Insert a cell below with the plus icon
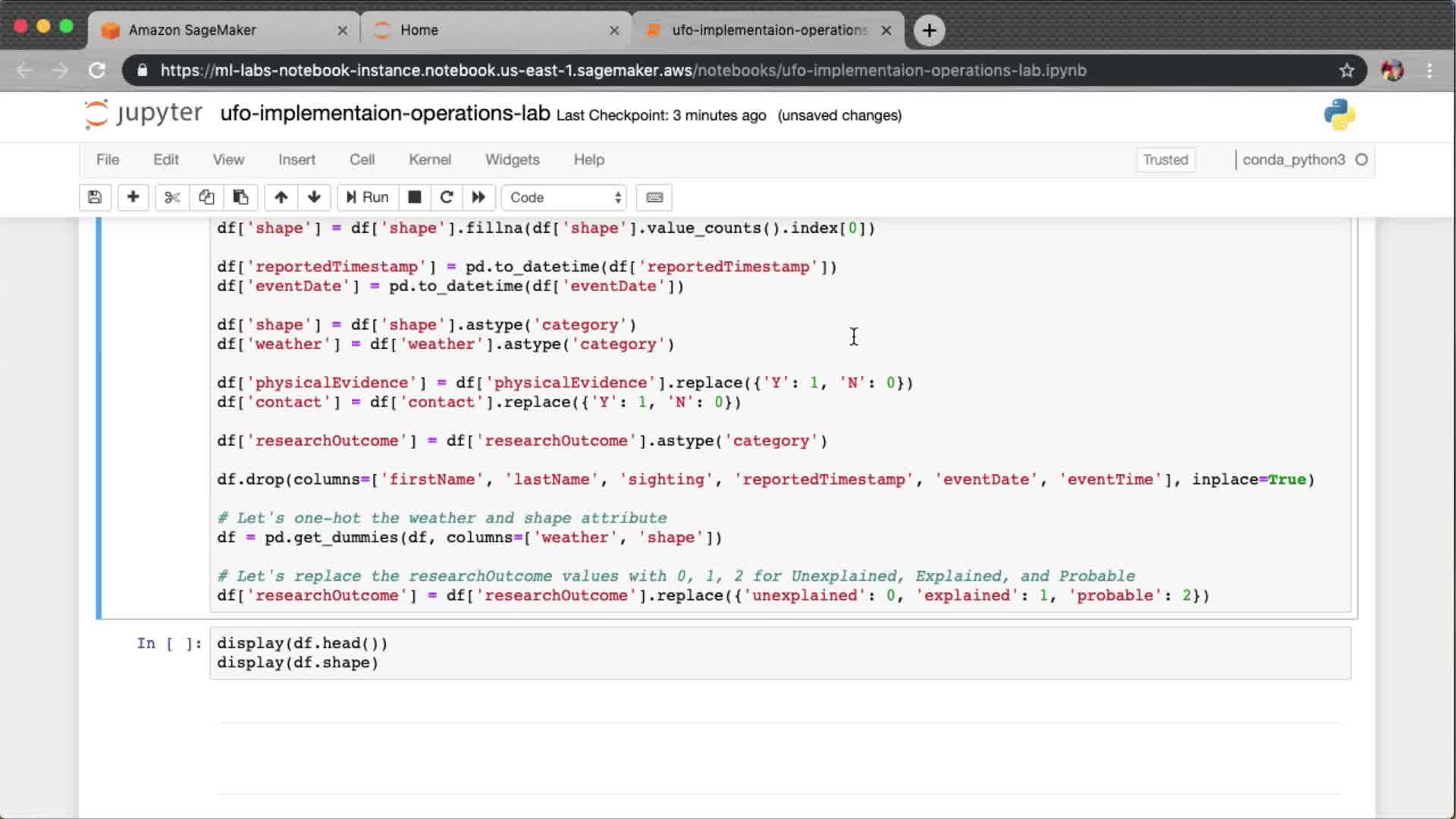1456x819 pixels. (133, 197)
